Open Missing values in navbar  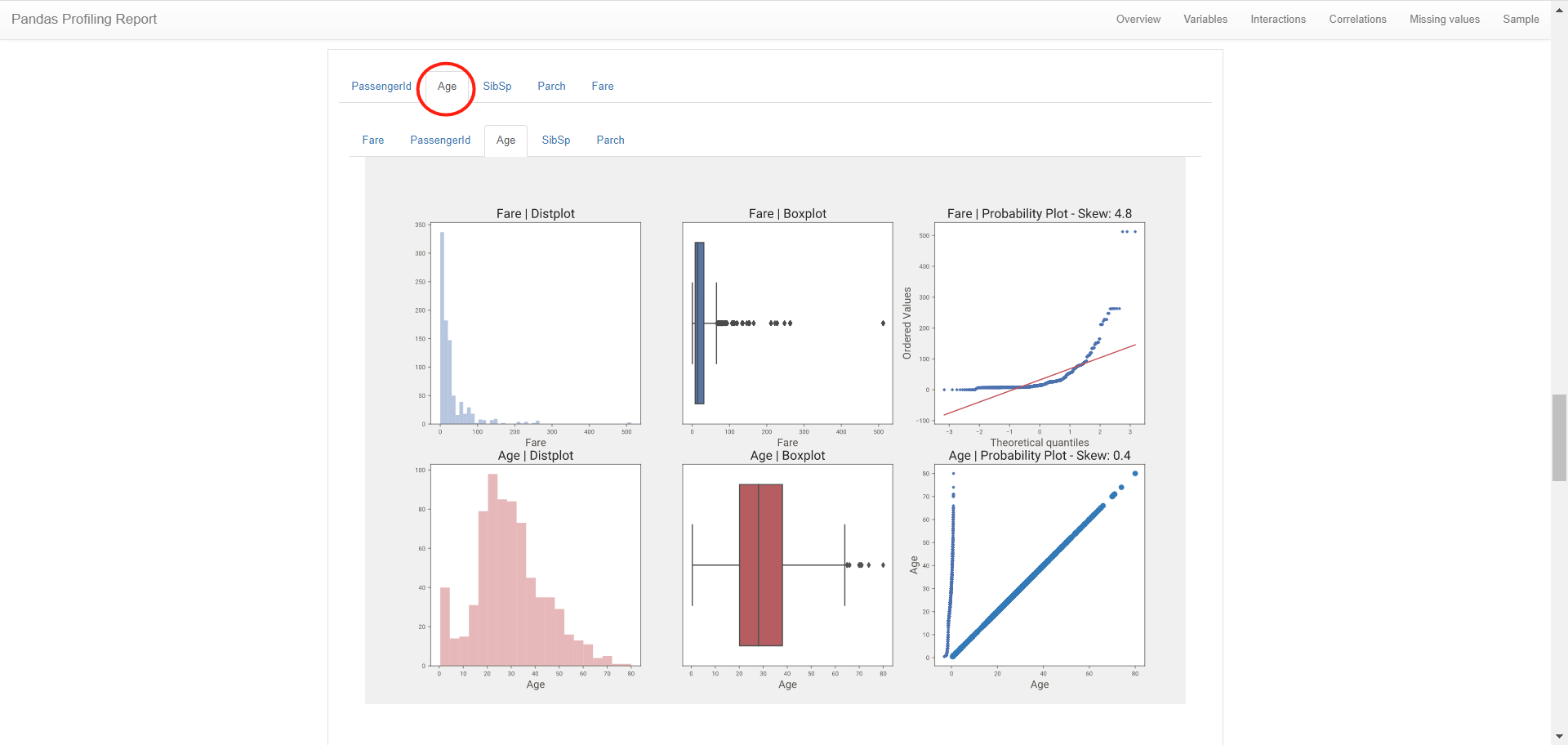pos(1444,19)
